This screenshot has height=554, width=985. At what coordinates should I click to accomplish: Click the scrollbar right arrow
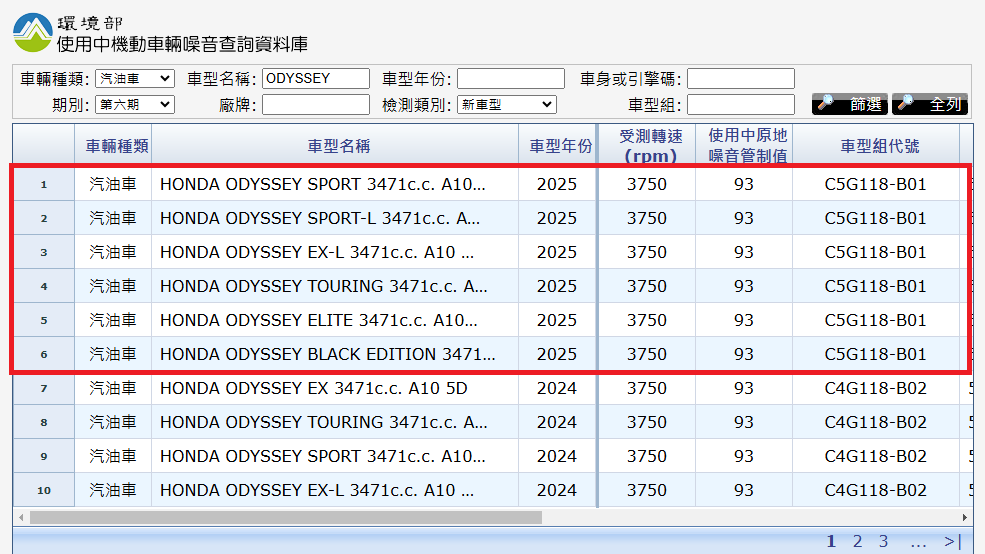[964, 517]
